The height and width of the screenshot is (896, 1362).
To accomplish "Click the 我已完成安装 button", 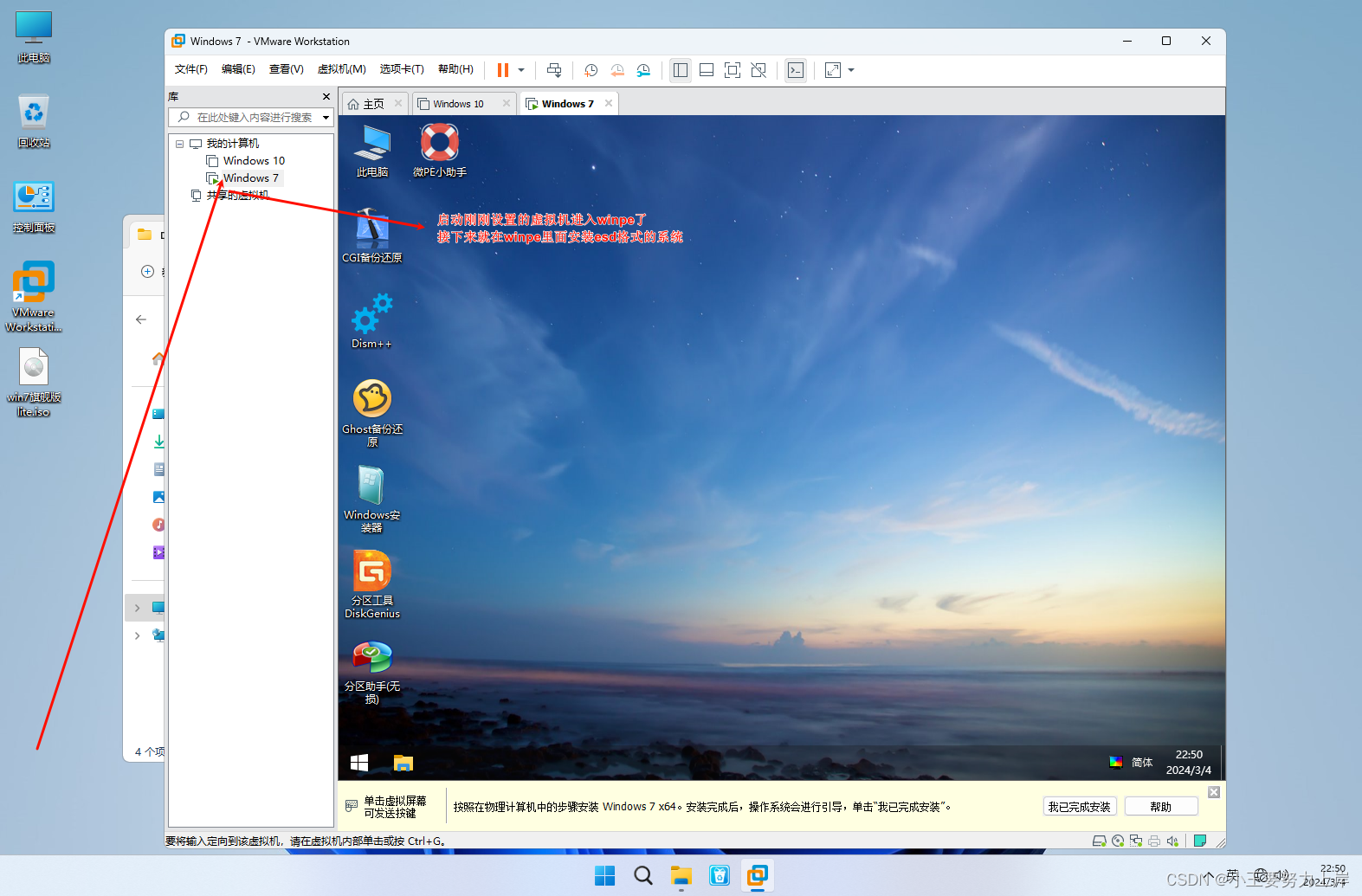I will tap(1080, 807).
